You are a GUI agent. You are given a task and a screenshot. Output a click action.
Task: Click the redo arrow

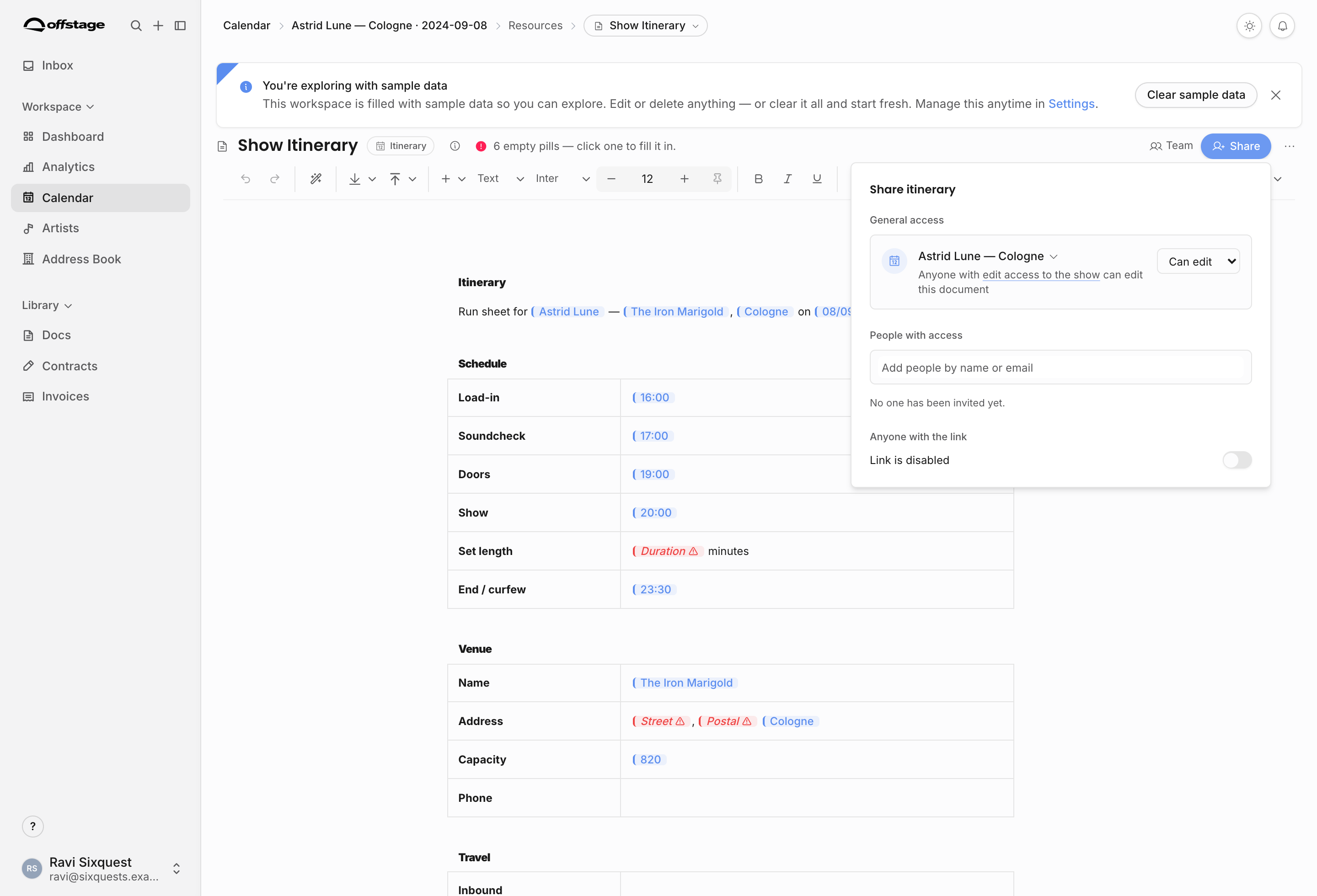point(275,179)
